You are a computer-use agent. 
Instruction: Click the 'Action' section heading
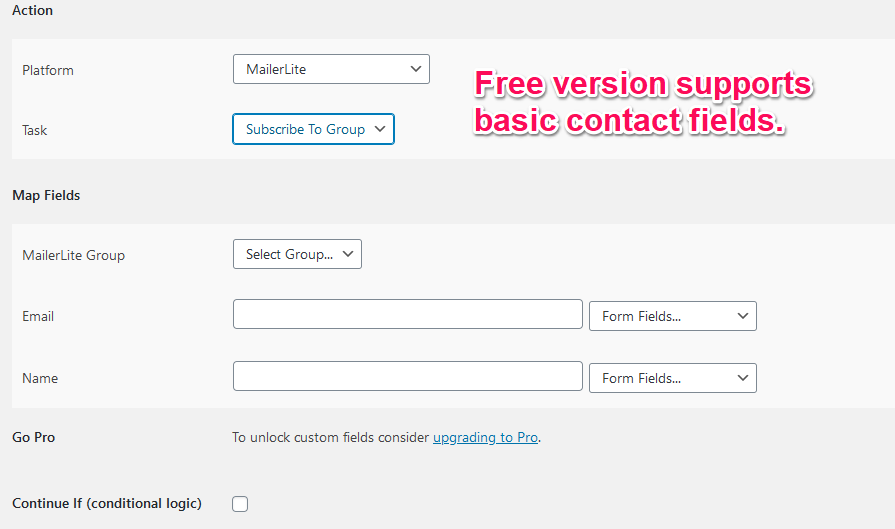coord(32,10)
